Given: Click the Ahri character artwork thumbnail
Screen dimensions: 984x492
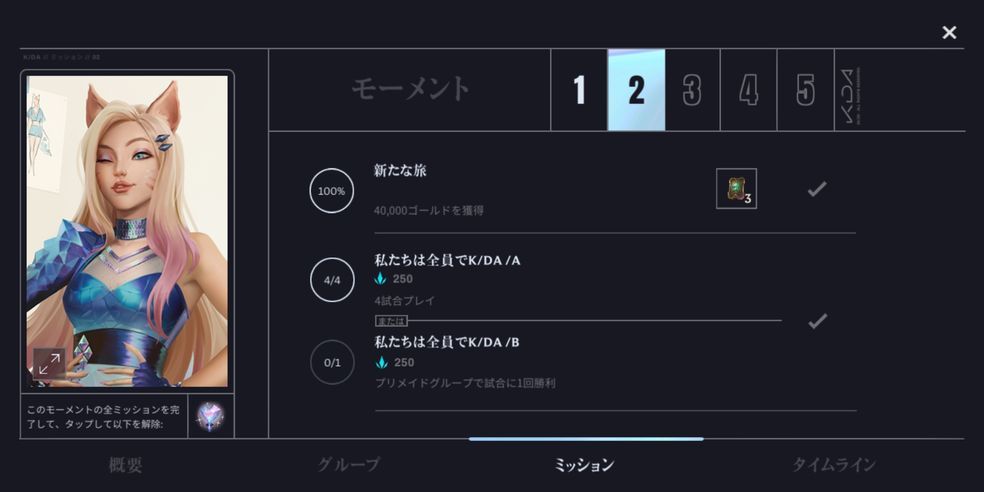Looking at the screenshot, I should click(127, 231).
